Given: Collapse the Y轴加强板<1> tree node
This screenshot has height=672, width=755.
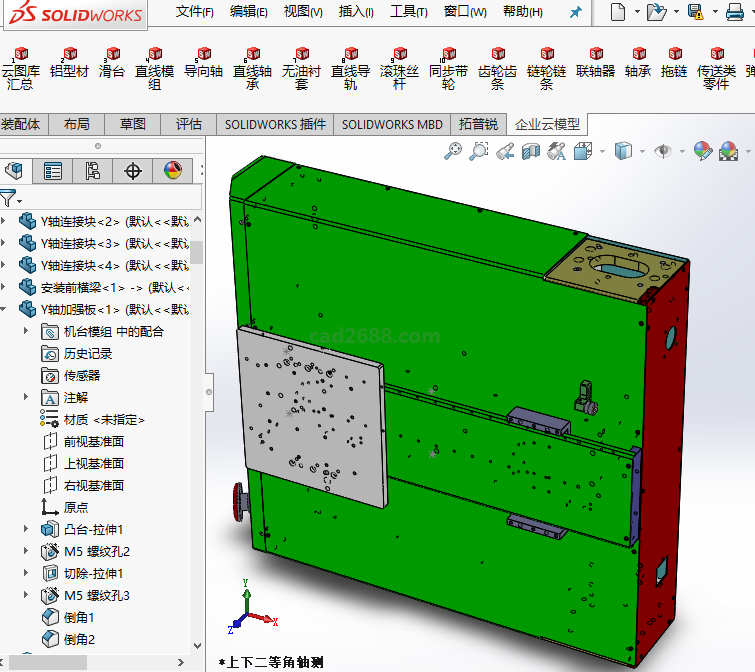Looking at the screenshot, I should pos(7,309).
